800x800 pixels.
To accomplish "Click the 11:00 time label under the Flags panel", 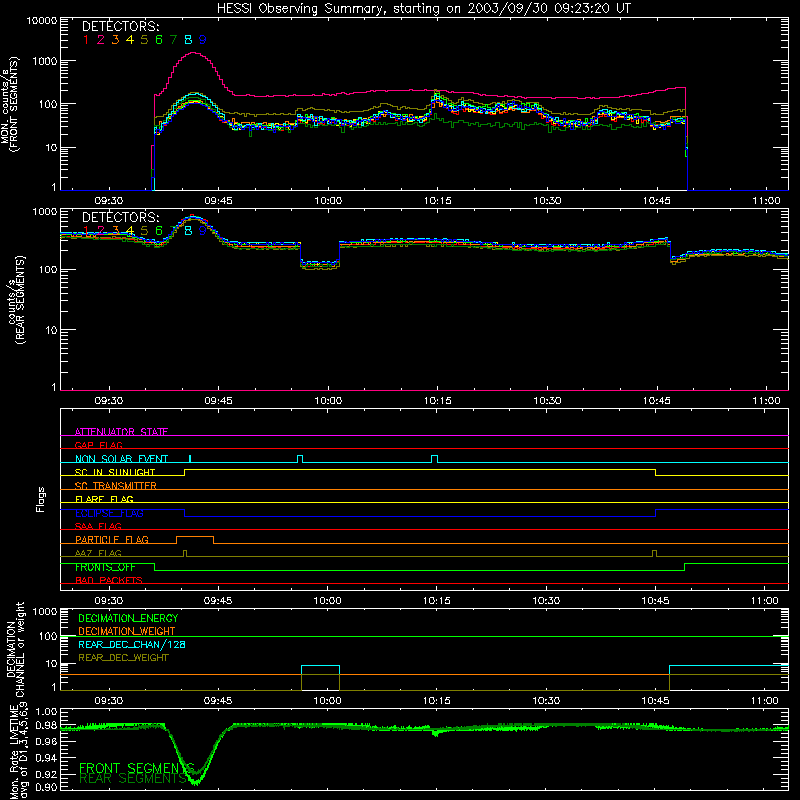I will coord(764,601).
